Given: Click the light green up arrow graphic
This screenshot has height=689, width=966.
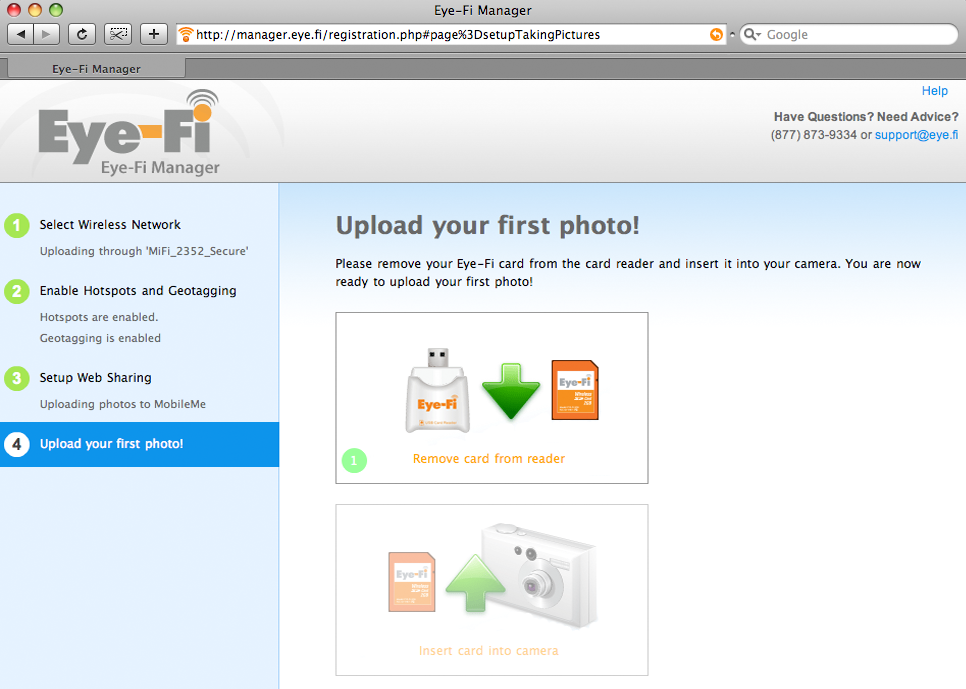Looking at the screenshot, I should coord(475,583).
